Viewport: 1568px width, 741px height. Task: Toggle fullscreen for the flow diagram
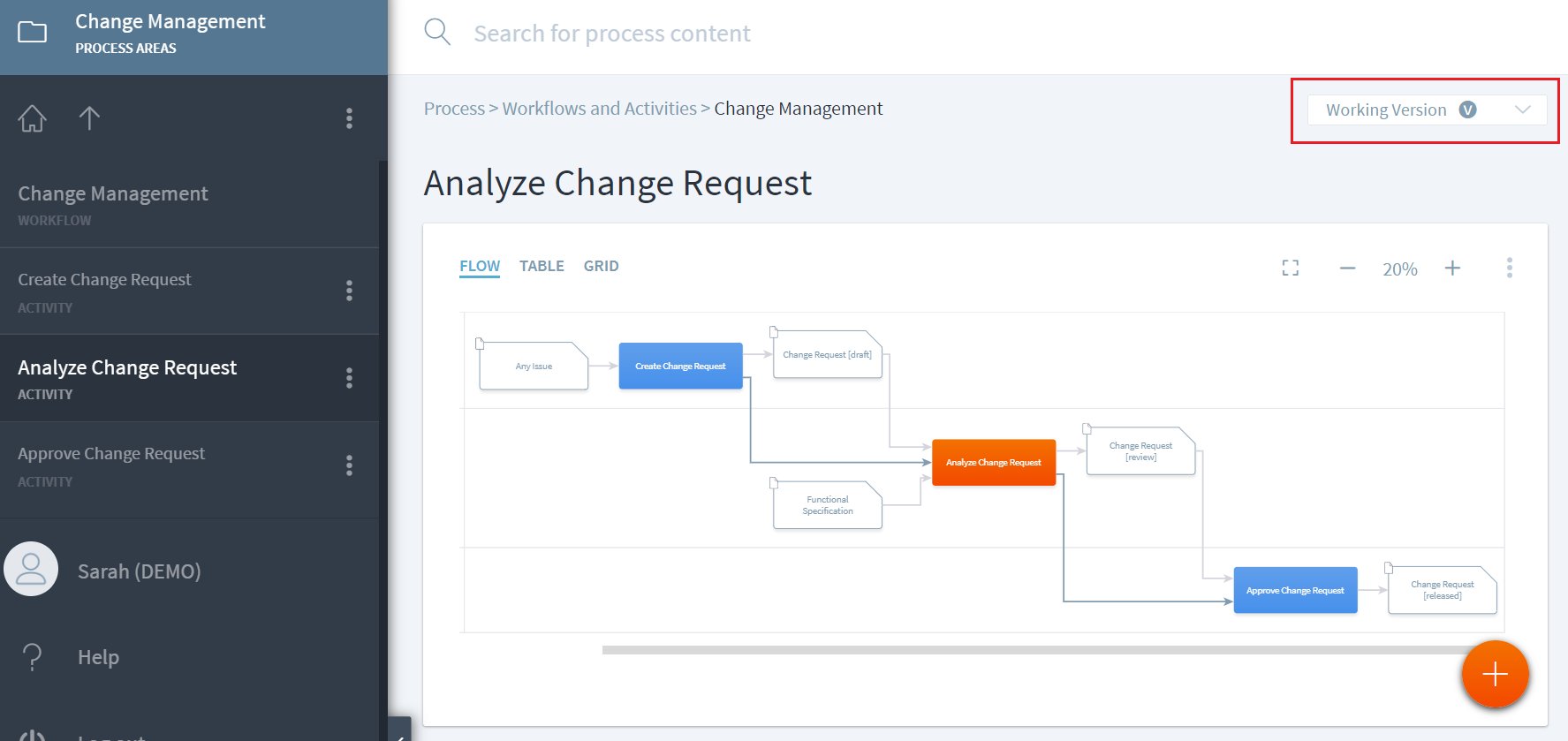tap(1291, 268)
